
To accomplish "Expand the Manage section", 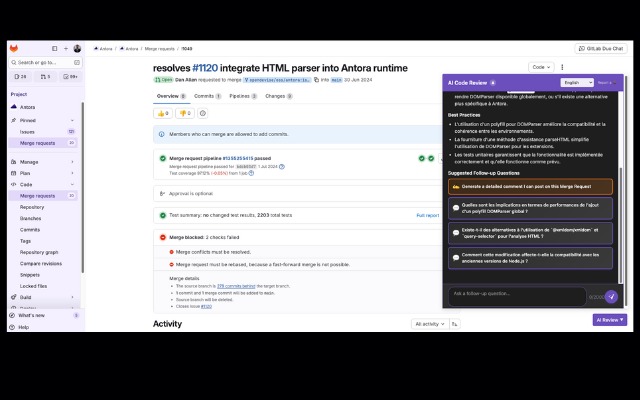I will point(43,162).
